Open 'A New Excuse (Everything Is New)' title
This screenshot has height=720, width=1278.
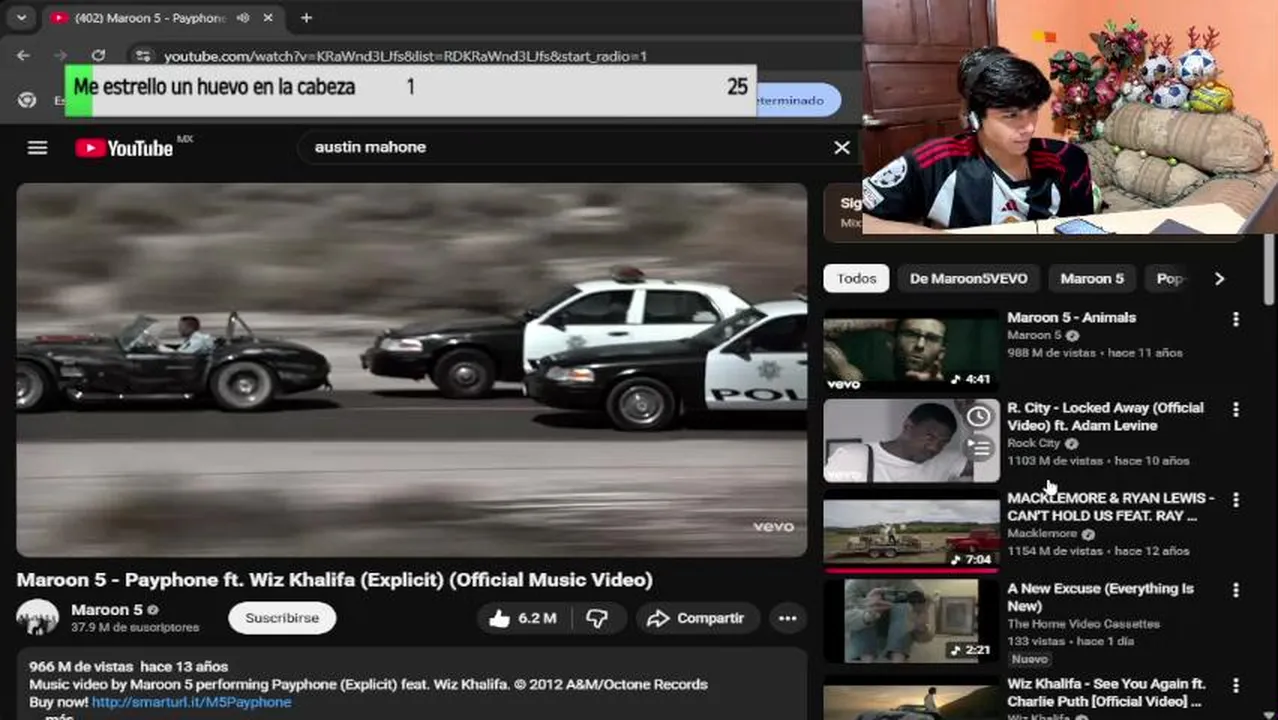click(x=1100, y=597)
